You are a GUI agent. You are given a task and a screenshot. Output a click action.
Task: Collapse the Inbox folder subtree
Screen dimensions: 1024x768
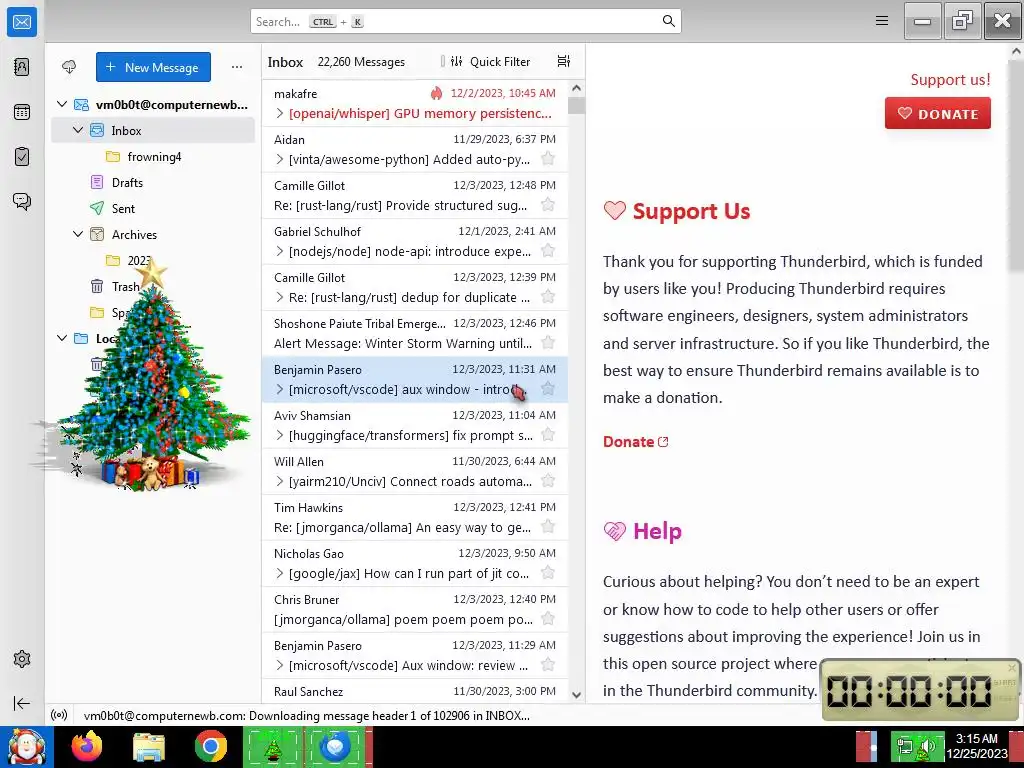click(x=78, y=130)
